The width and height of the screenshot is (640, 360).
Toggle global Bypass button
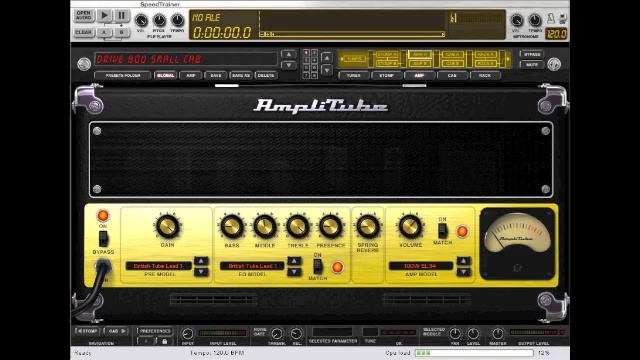click(532, 54)
